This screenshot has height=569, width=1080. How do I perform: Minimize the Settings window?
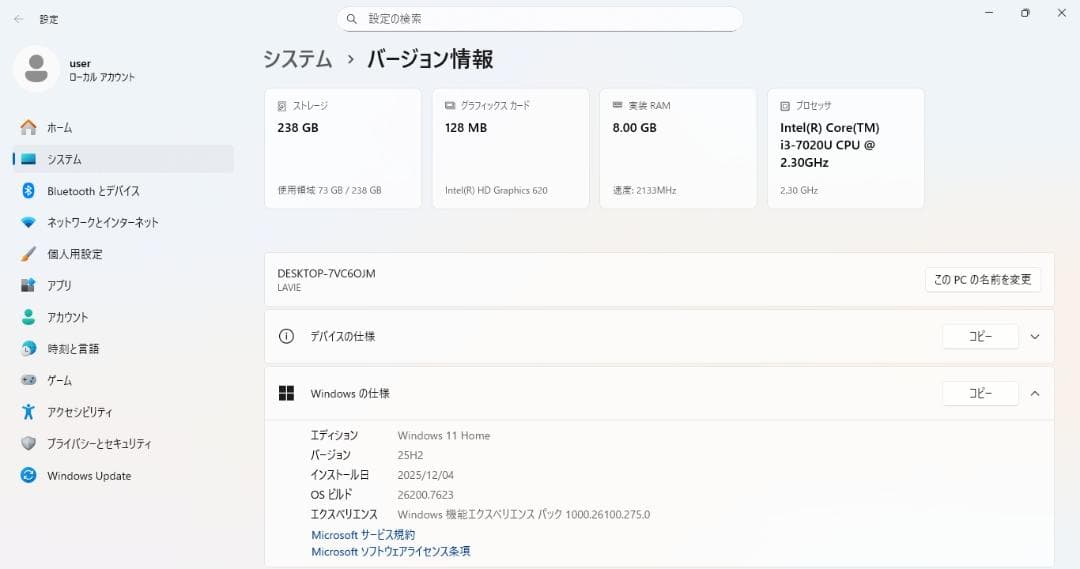tap(989, 13)
